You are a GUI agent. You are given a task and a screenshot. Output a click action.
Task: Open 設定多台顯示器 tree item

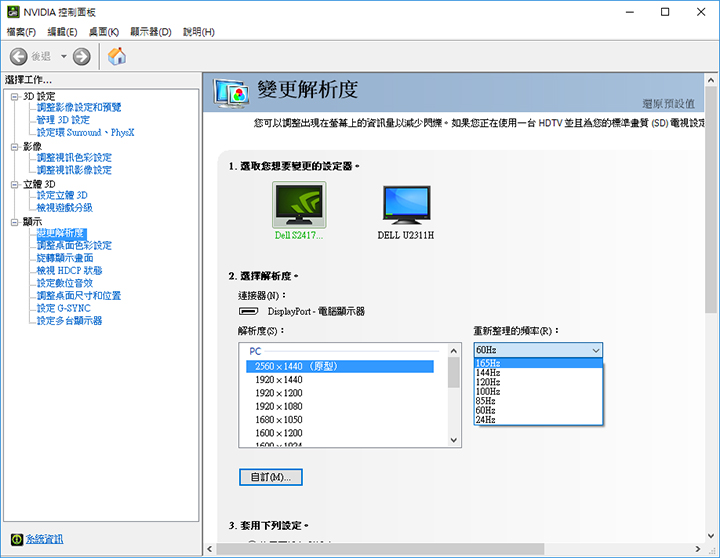click(x=69, y=321)
